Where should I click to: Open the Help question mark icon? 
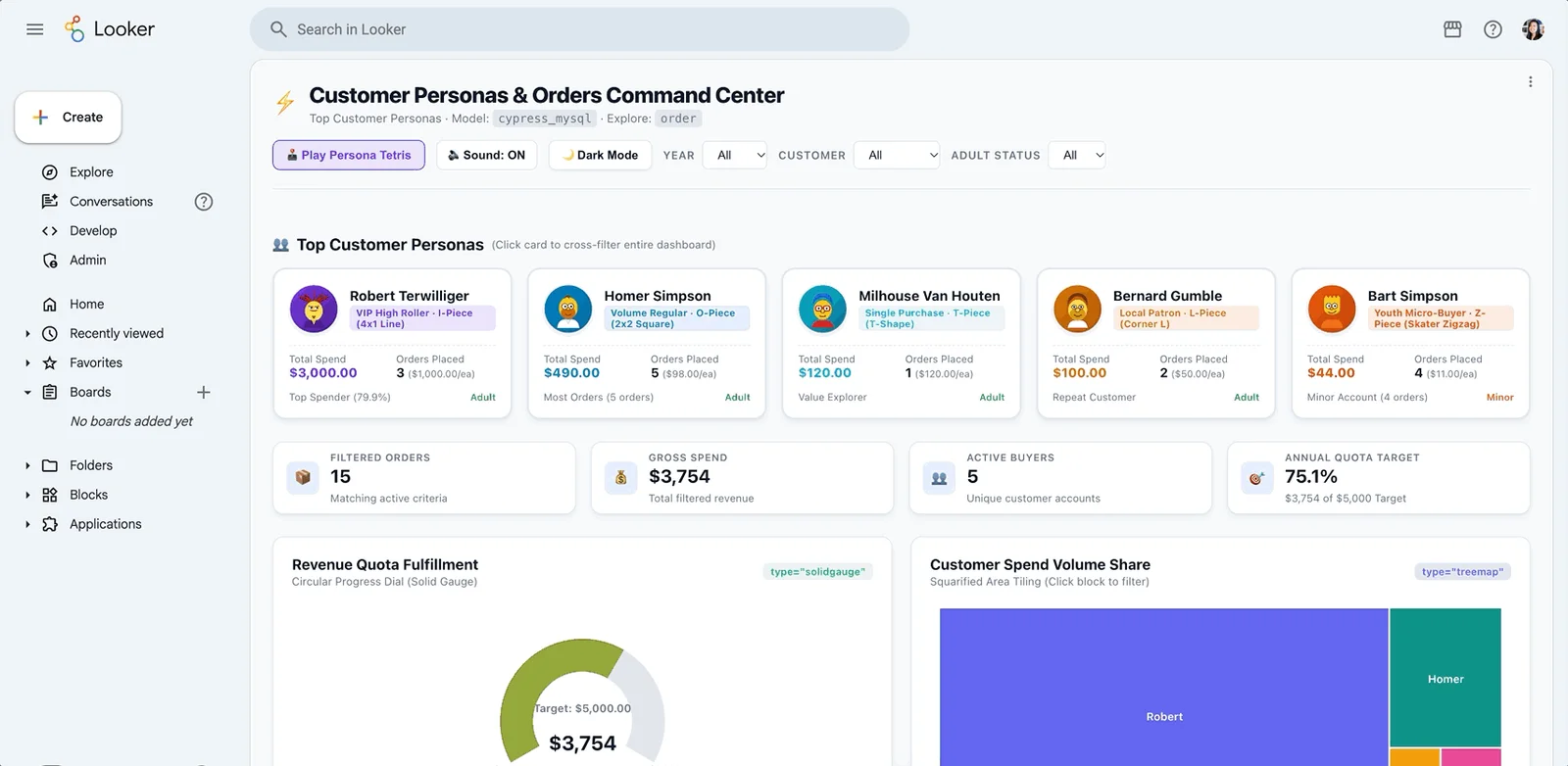pyautogui.click(x=1493, y=29)
